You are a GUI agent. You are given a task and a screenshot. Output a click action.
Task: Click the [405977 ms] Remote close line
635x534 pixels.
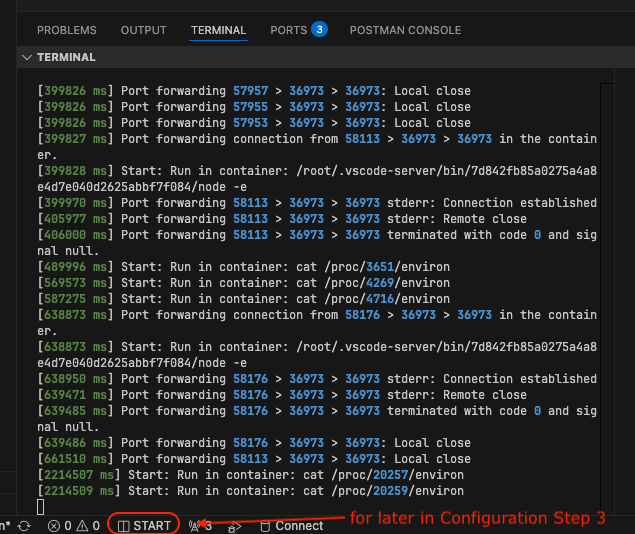[x=282, y=219]
